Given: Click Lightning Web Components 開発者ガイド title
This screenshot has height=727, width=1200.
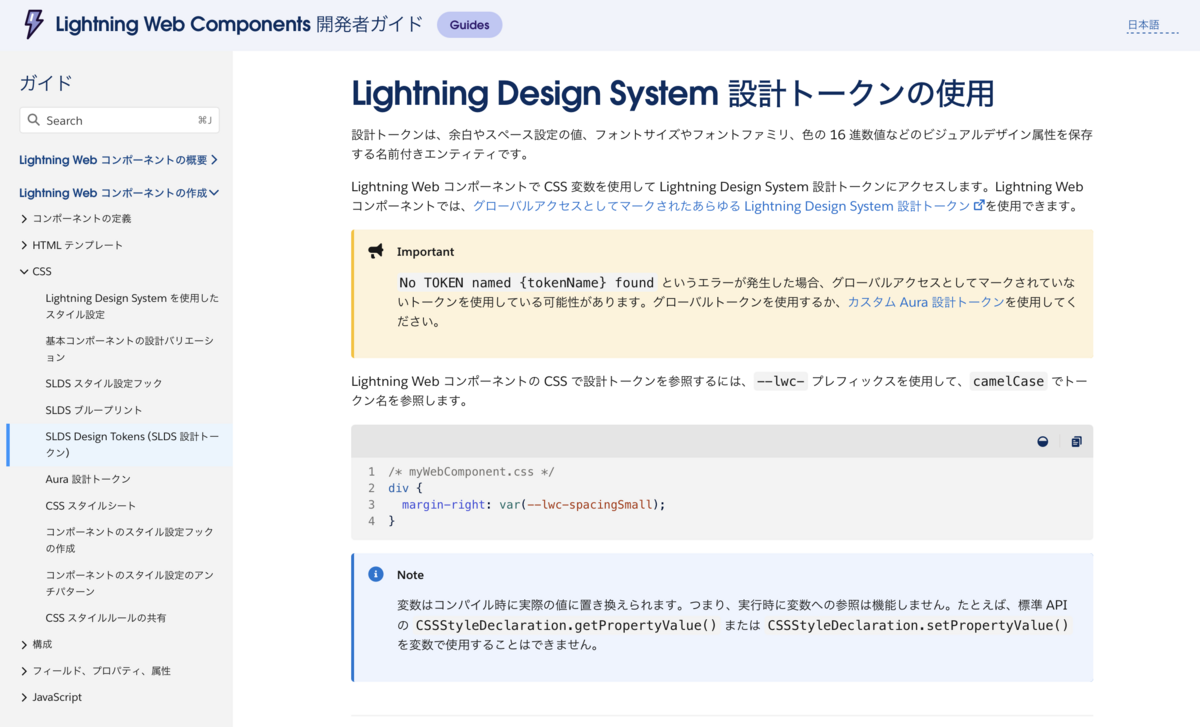Looking at the screenshot, I should 239,24.
